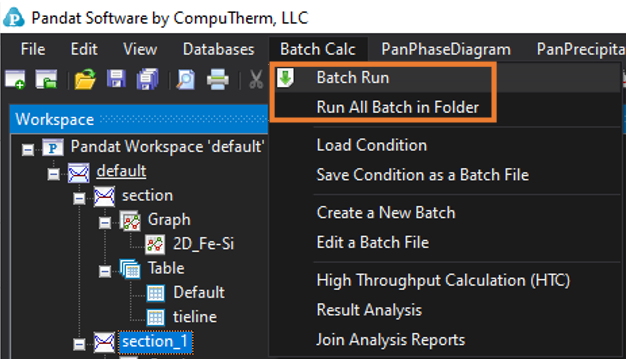This screenshot has height=361, width=628.
Task: Select the tieline table item
Action: tap(195, 317)
